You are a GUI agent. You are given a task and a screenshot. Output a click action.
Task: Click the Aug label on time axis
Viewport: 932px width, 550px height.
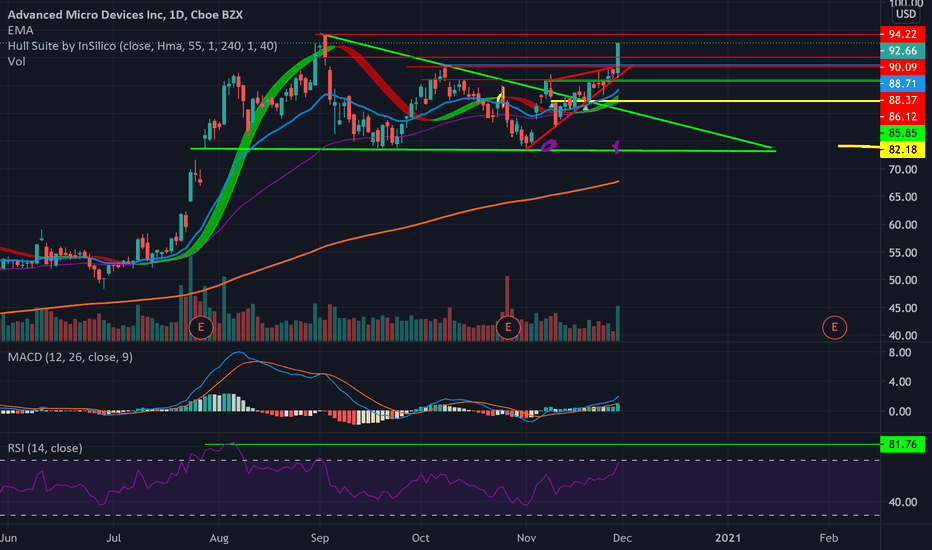click(219, 538)
